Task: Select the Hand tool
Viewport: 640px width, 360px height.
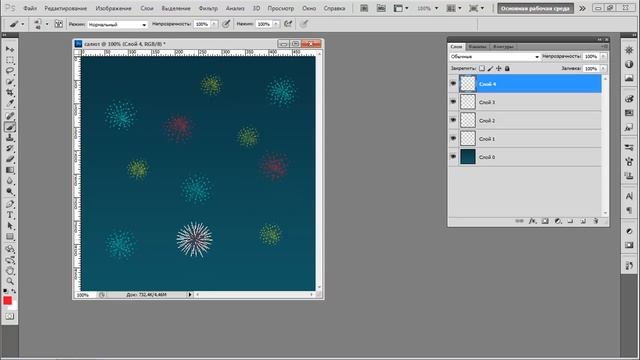Action: tap(10, 271)
